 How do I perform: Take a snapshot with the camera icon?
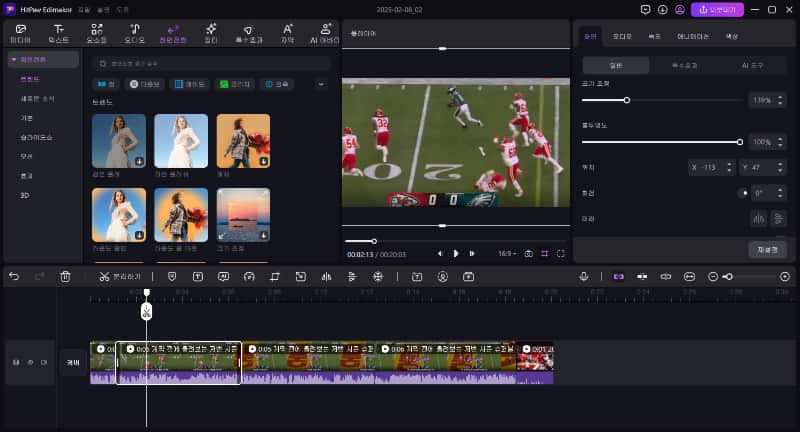(x=529, y=254)
